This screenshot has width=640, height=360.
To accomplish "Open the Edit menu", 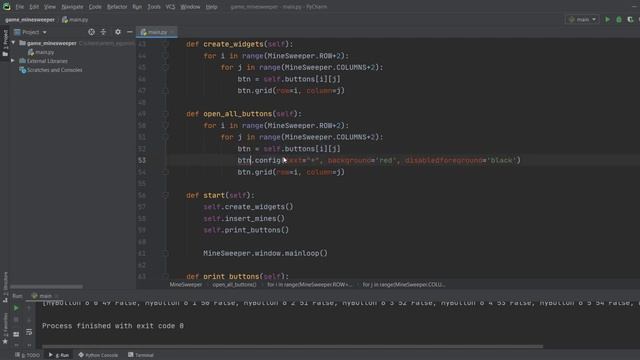I will coord(34,7).
